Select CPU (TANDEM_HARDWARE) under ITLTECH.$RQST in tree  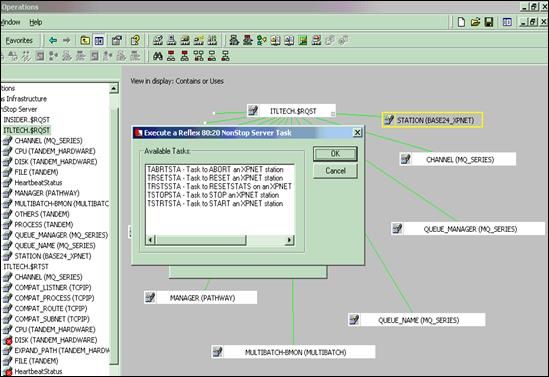pyautogui.click(x=55, y=151)
